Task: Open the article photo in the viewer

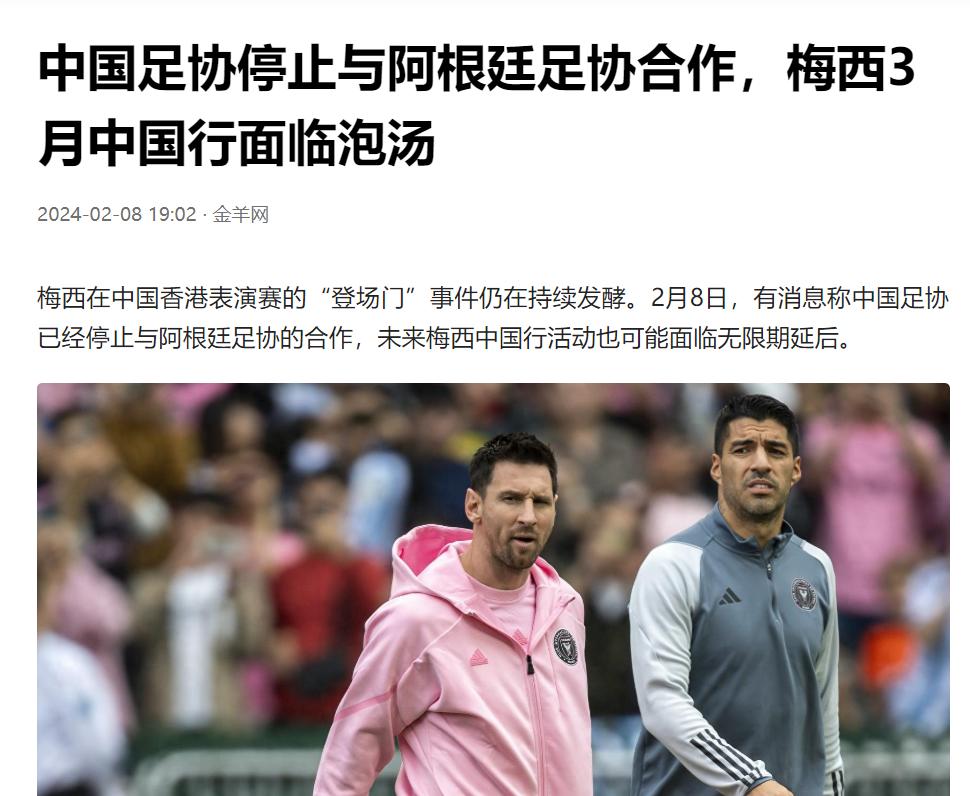Action: click(493, 589)
